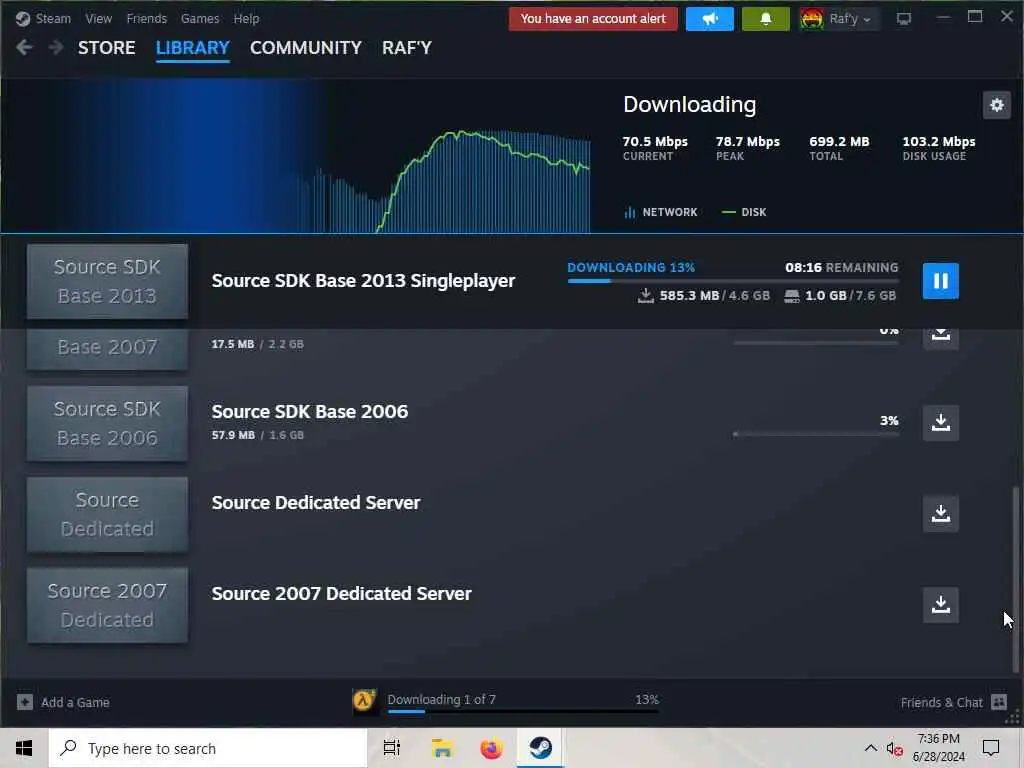This screenshot has width=1024, height=768.
Task: Expand the Rafy account dropdown
Action: coord(839,19)
